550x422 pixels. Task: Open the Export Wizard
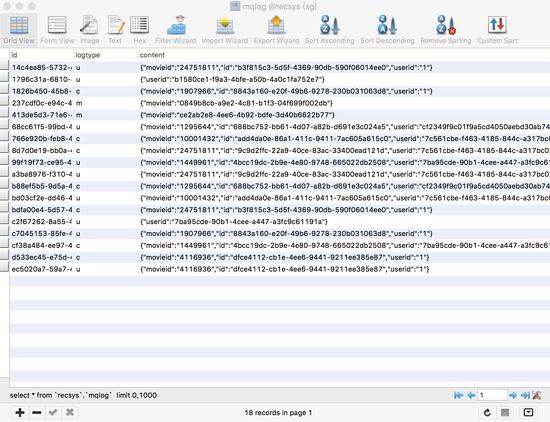pyautogui.click(x=276, y=30)
